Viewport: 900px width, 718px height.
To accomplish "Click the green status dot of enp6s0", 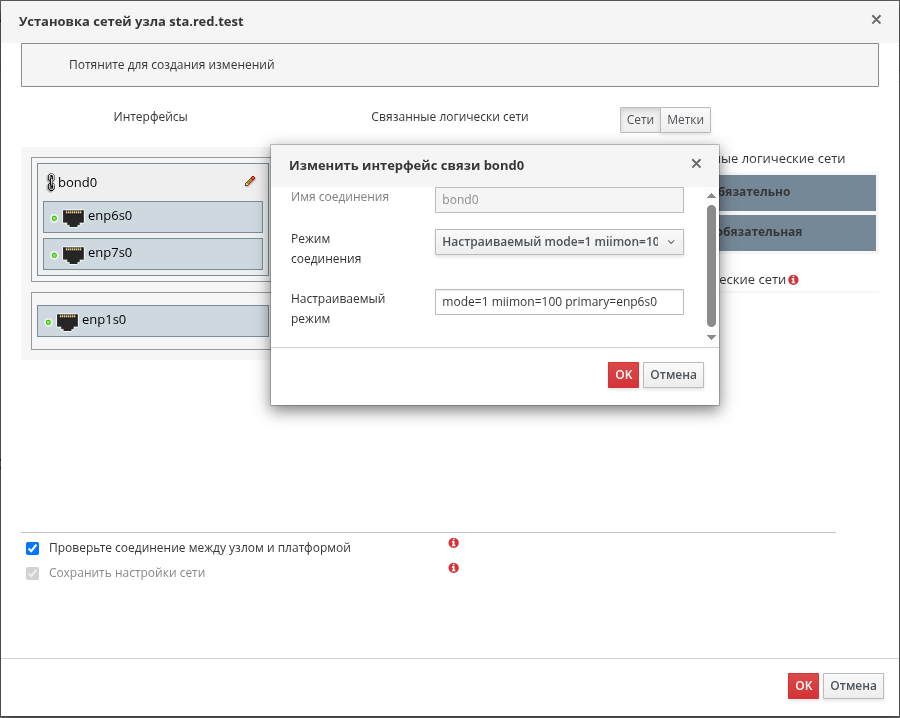I will (x=54, y=218).
